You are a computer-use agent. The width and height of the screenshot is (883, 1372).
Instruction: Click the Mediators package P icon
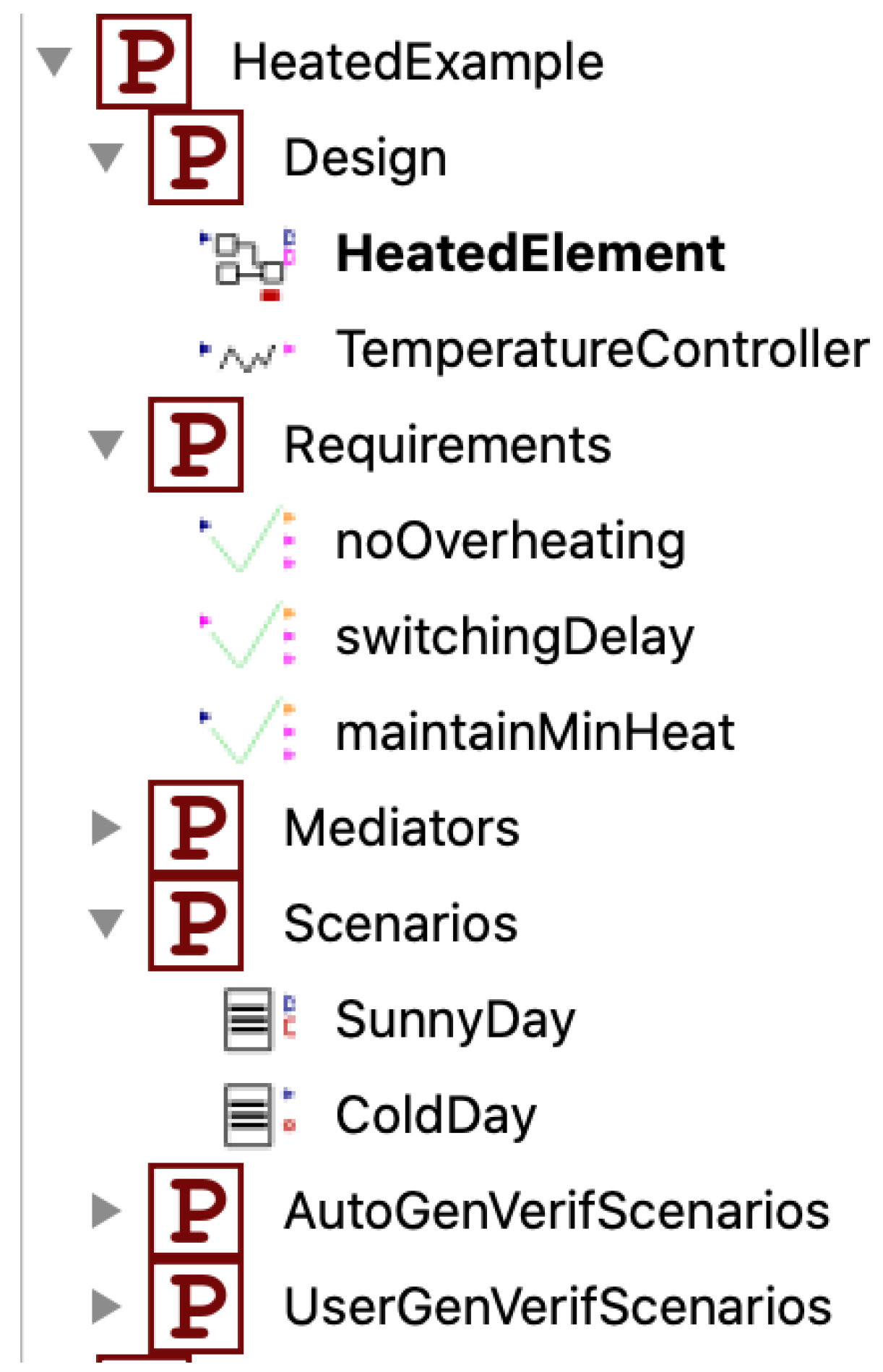click(196, 827)
